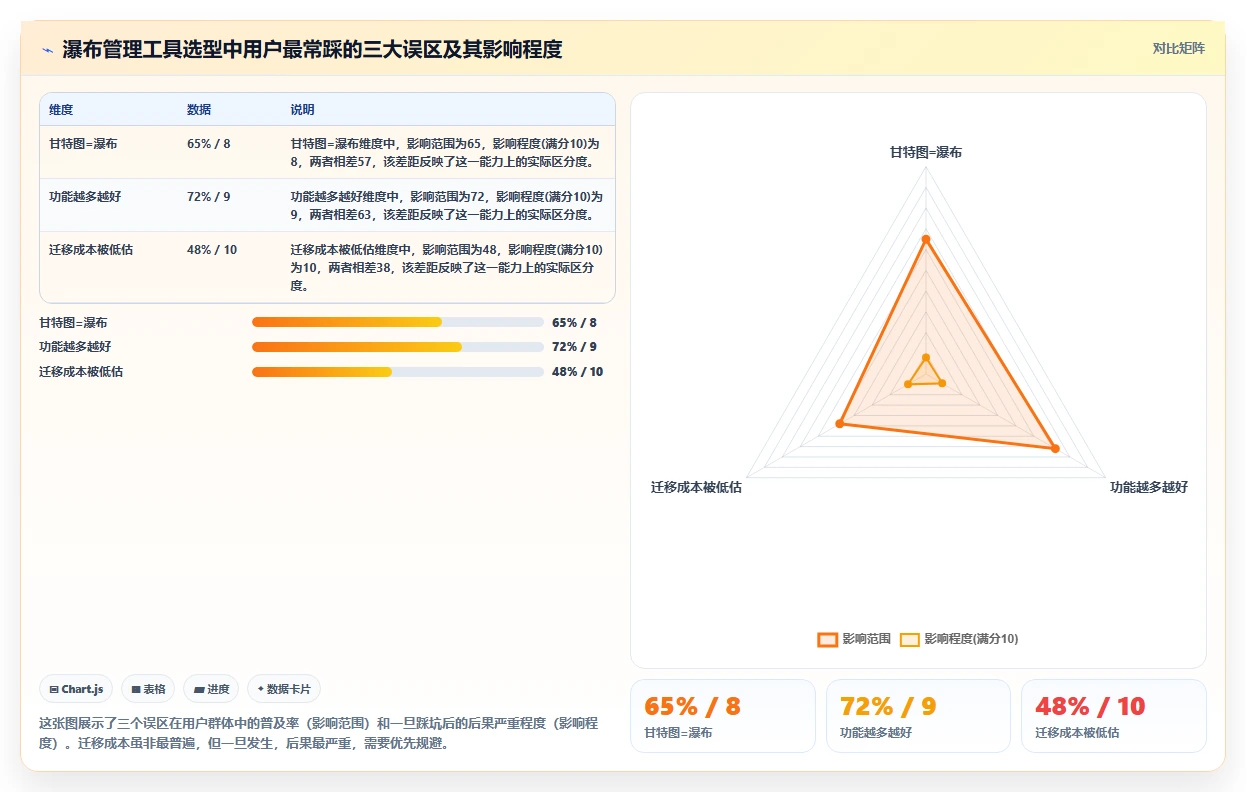Click the 甘特图=瀑布 table row name
The image size is (1246, 792).
[x=83, y=144]
